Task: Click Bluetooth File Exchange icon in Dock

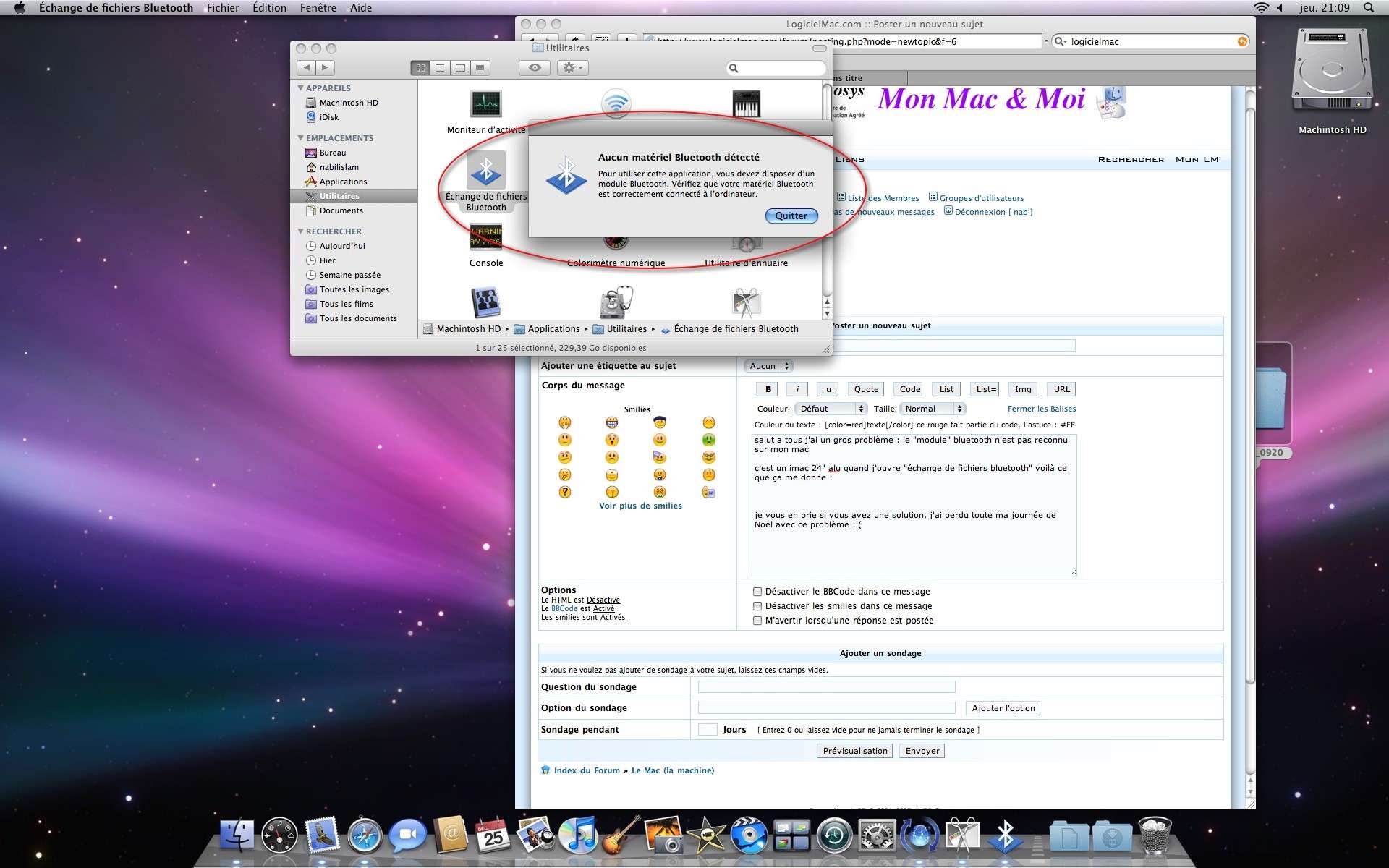Action: click(1005, 836)
